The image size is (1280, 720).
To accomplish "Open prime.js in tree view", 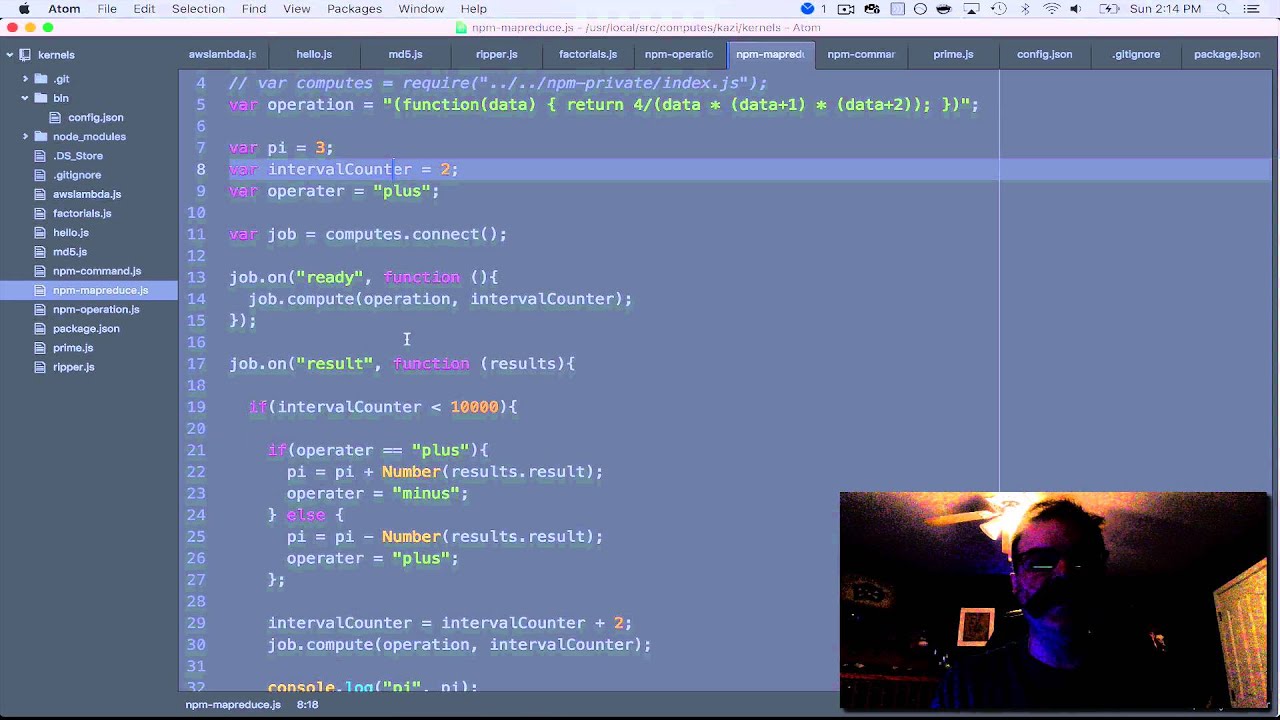I will click(x=73, y=348).
